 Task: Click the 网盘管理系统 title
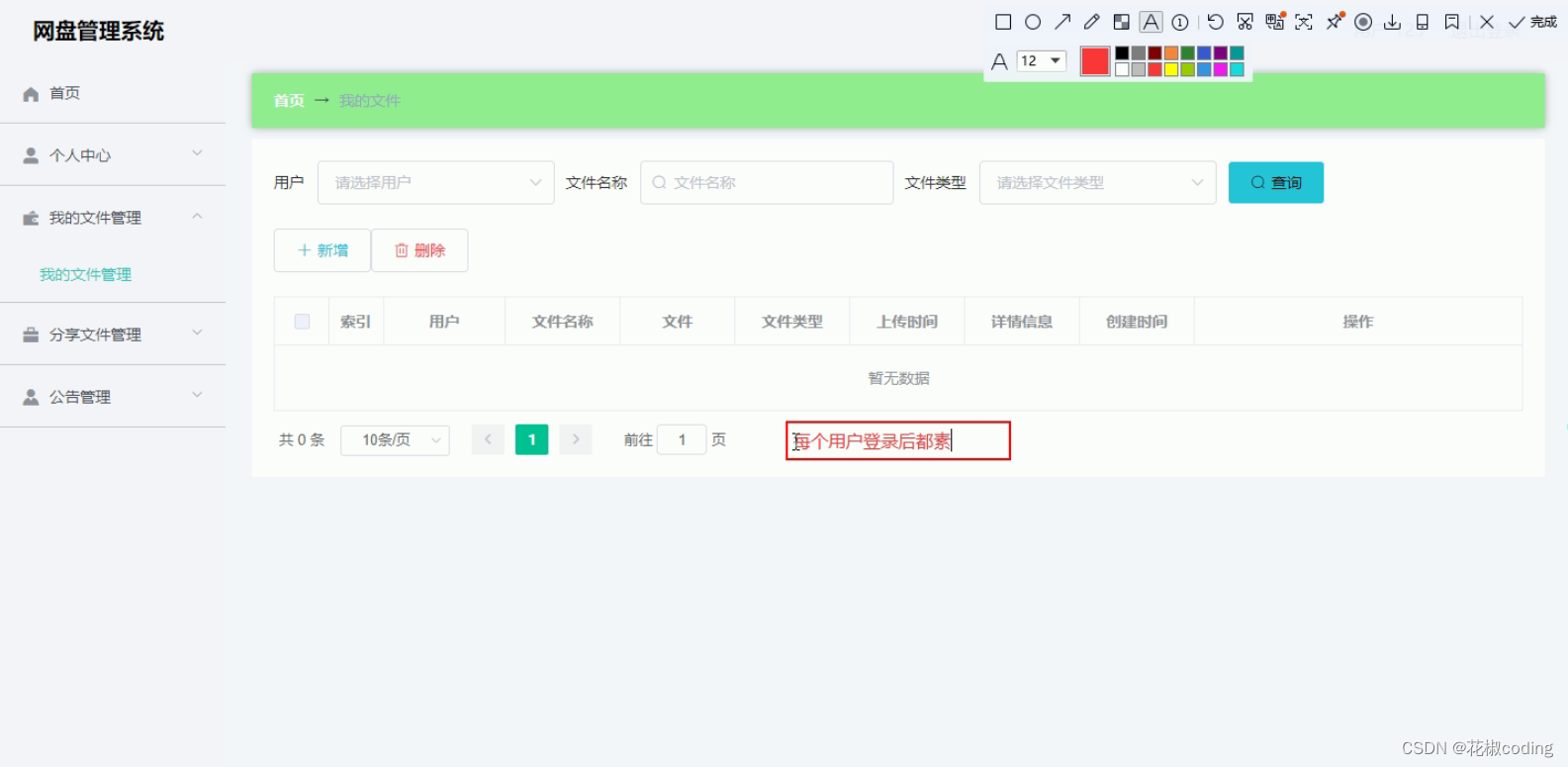coord(99,32)
